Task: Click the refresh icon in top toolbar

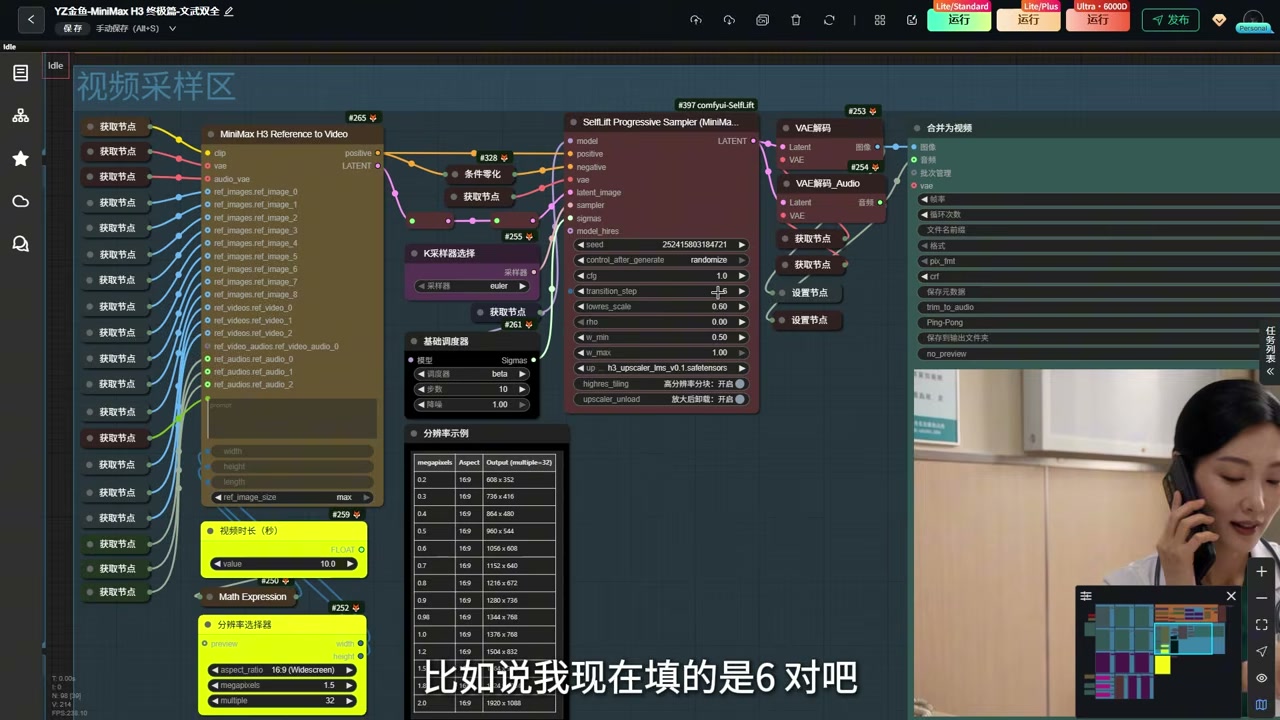Action: point(829,20)
